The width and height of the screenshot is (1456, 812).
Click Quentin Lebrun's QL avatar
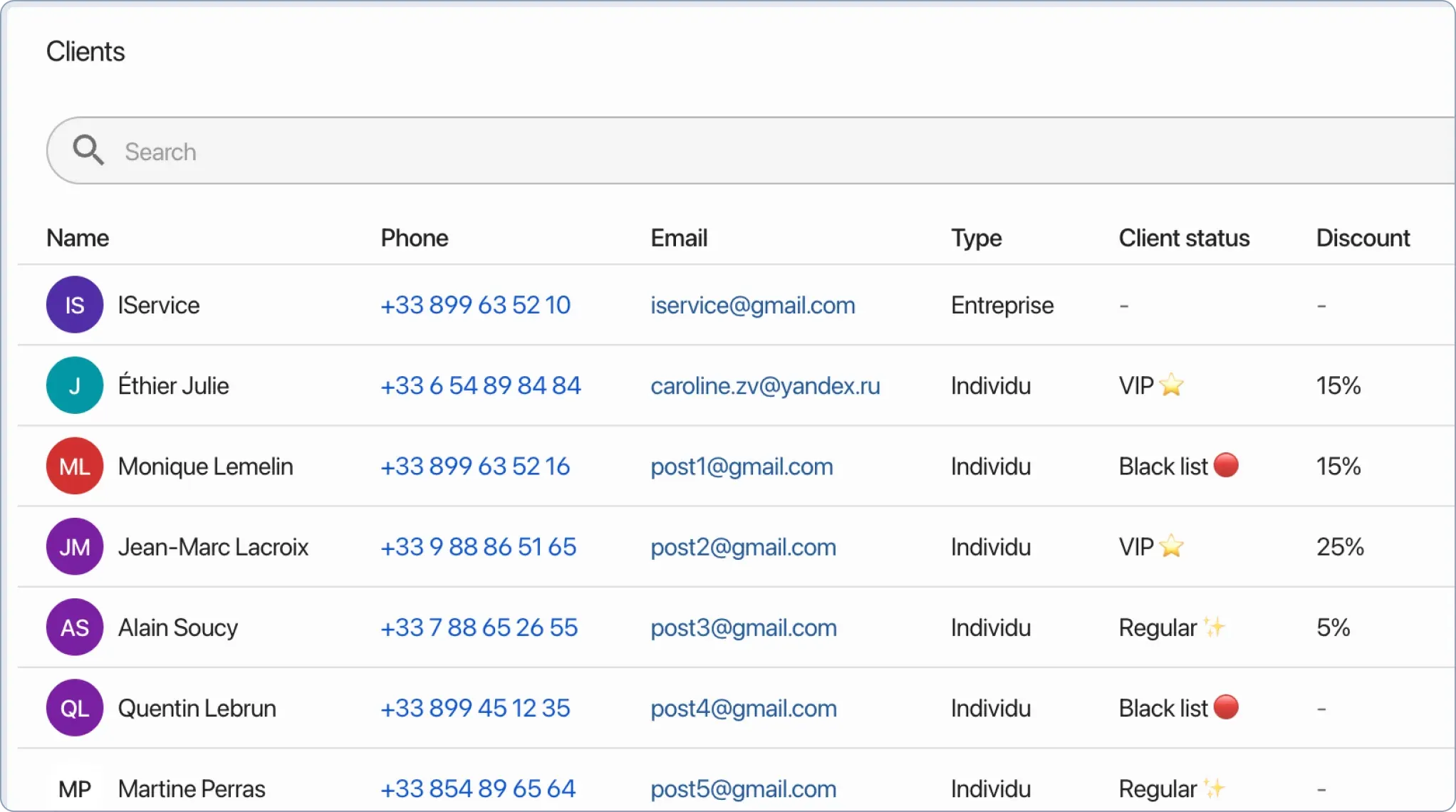74,707
